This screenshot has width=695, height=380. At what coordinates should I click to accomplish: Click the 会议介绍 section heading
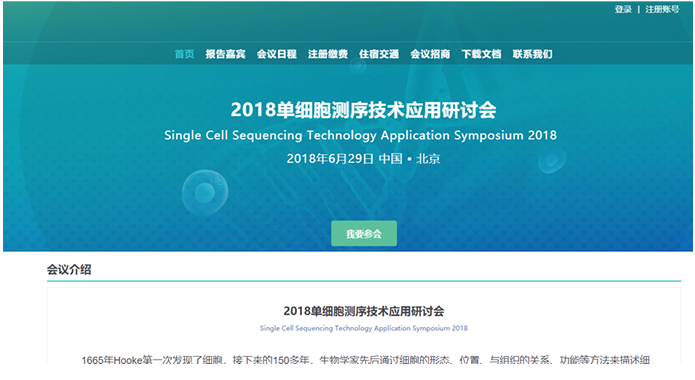69,270
